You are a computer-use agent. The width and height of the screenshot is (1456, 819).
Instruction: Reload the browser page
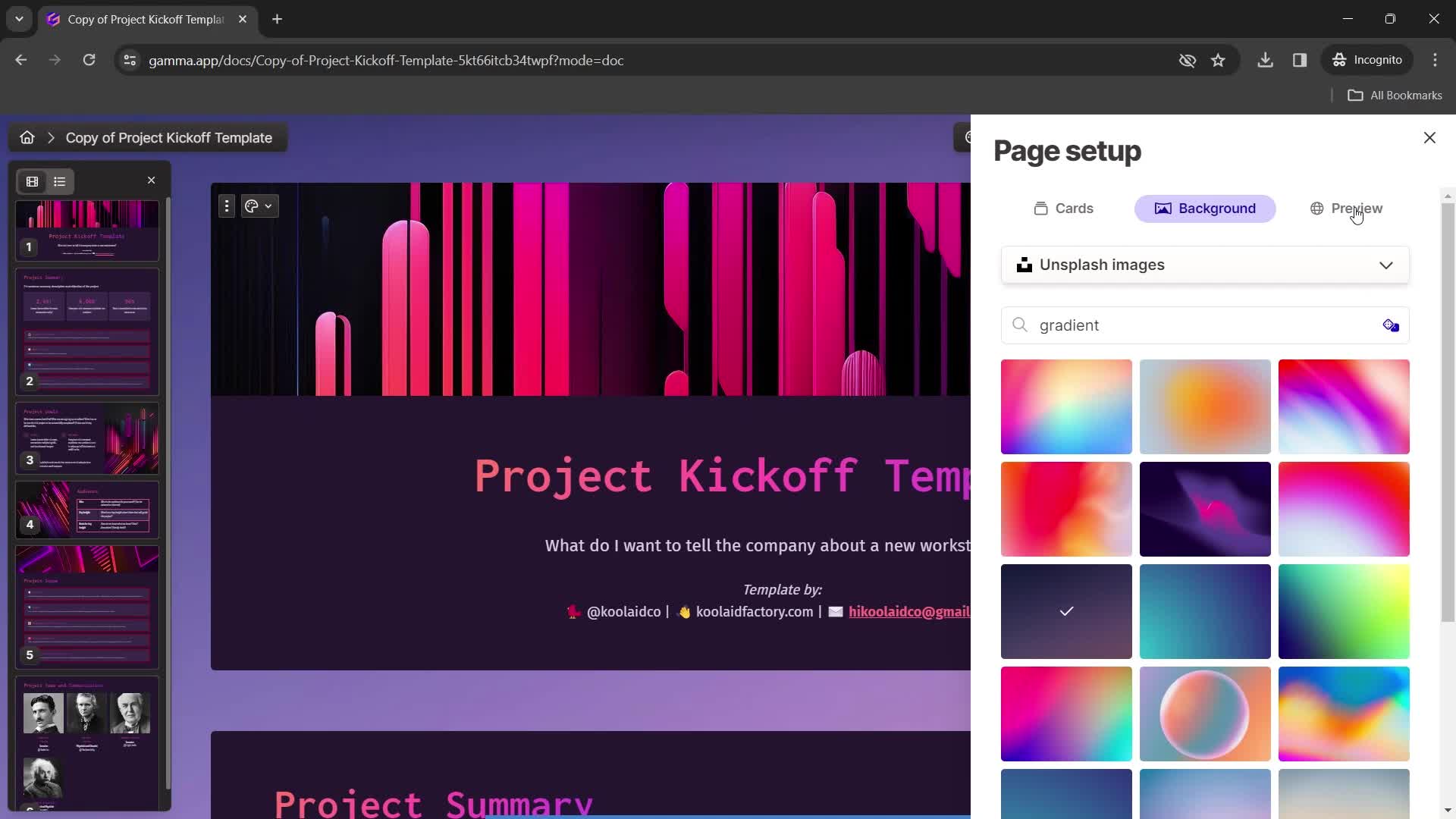pyautogui.click(x=89, y=60)
